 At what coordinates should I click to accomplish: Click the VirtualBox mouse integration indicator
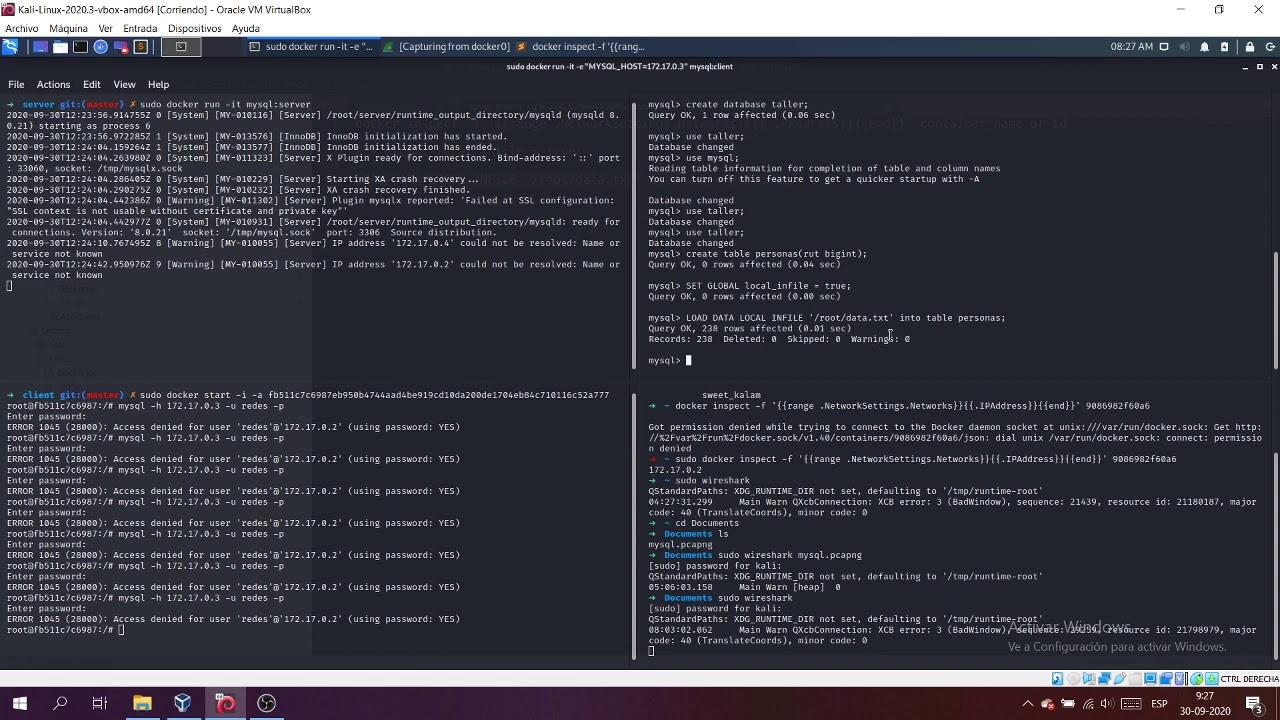(1197, 679)
